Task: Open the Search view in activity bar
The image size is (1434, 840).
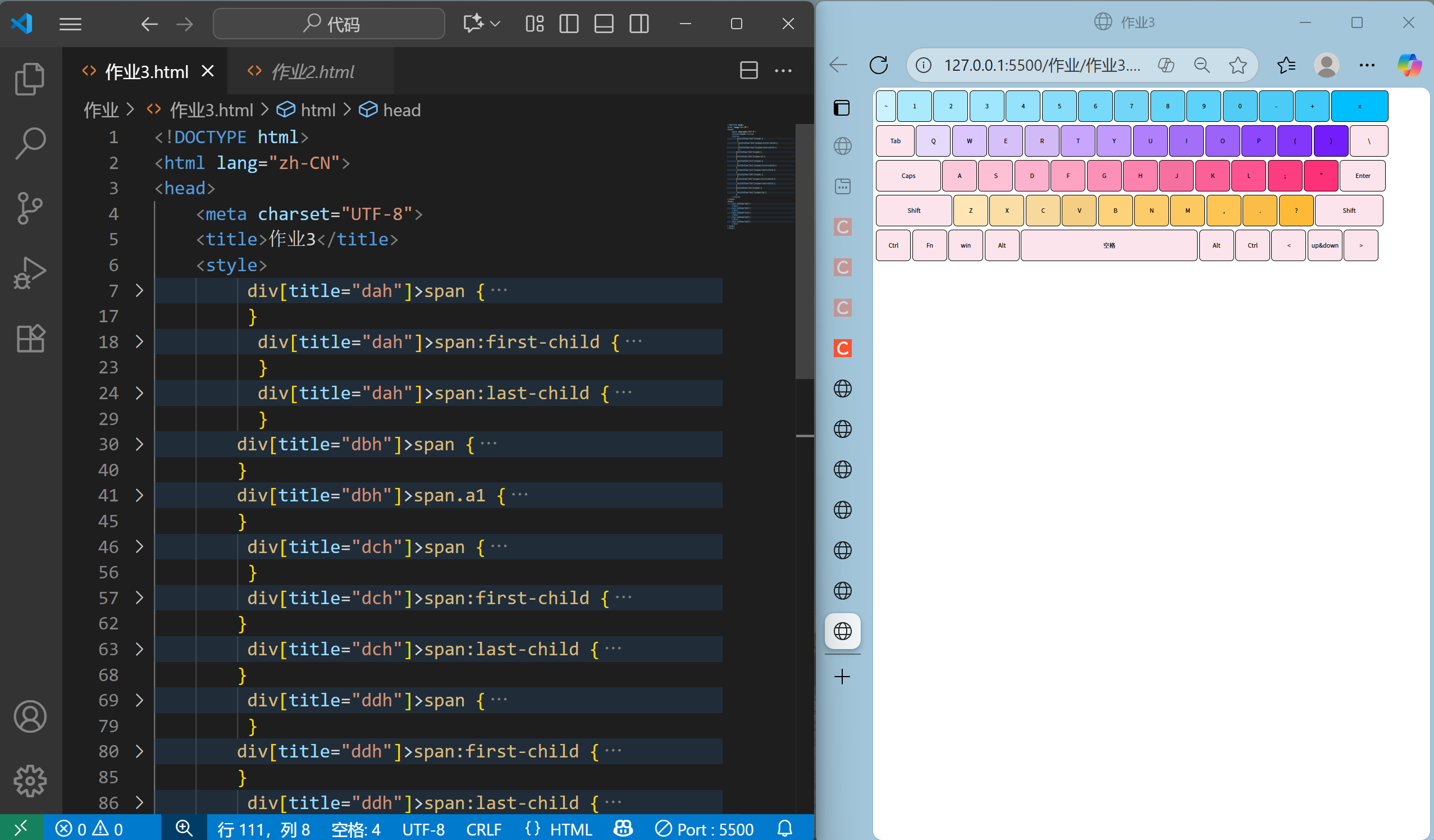Action: (x=30, y=143)
